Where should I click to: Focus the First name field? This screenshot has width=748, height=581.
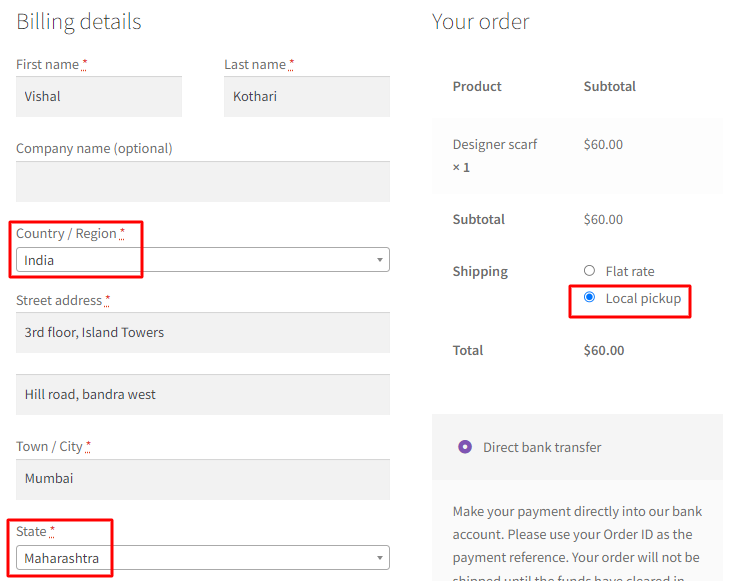tap(99, 97)
